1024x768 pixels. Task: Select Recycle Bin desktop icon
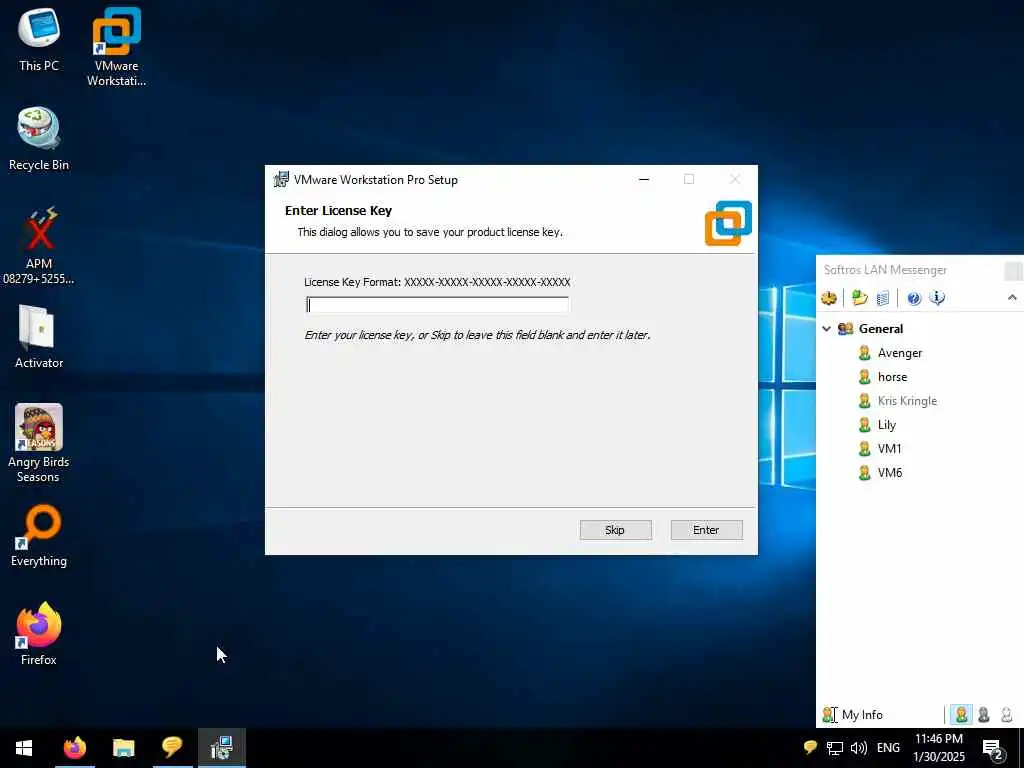coord(39,139)
